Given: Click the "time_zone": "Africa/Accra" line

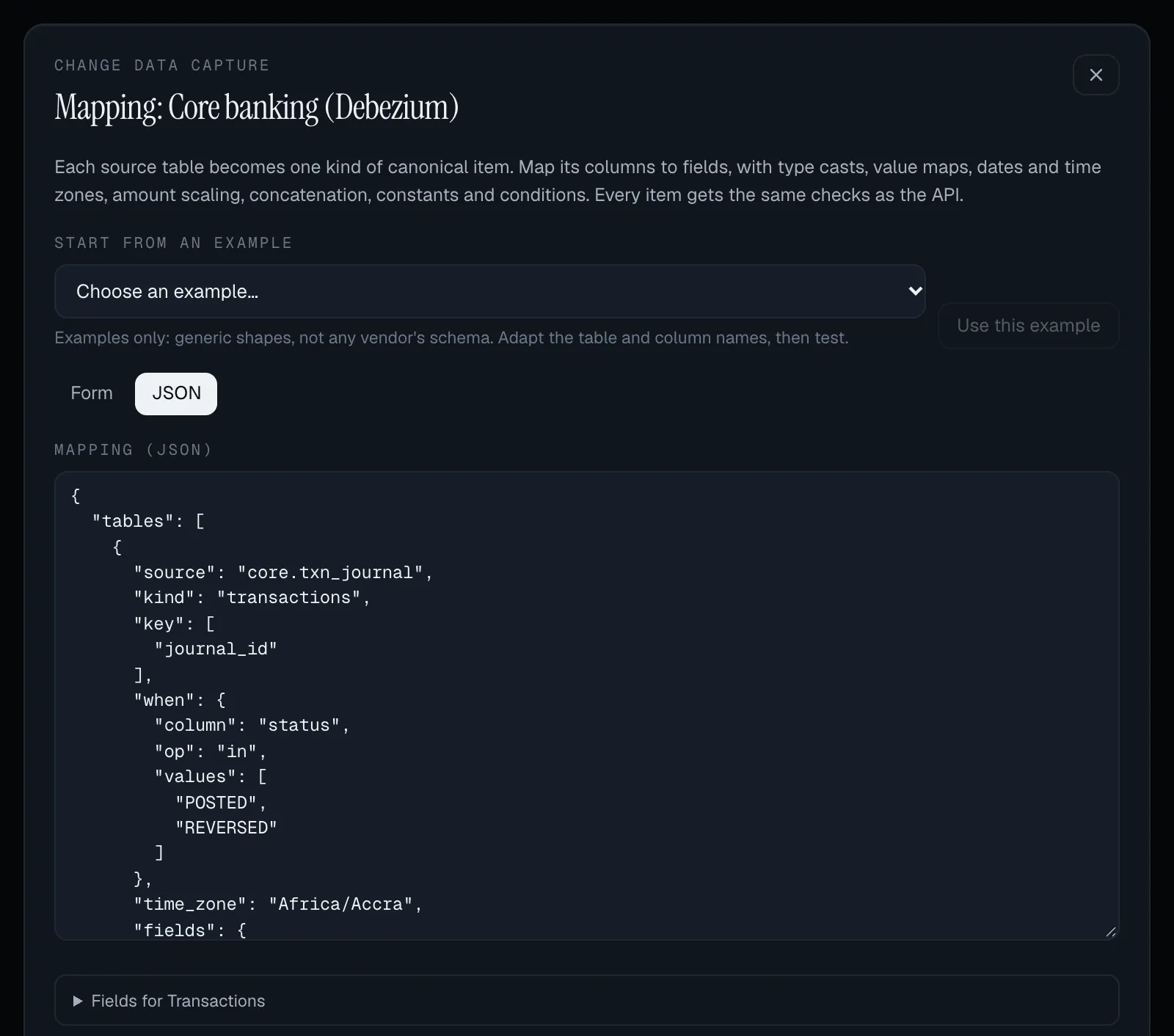Looking at the screenshot, I should coord(278,904).
